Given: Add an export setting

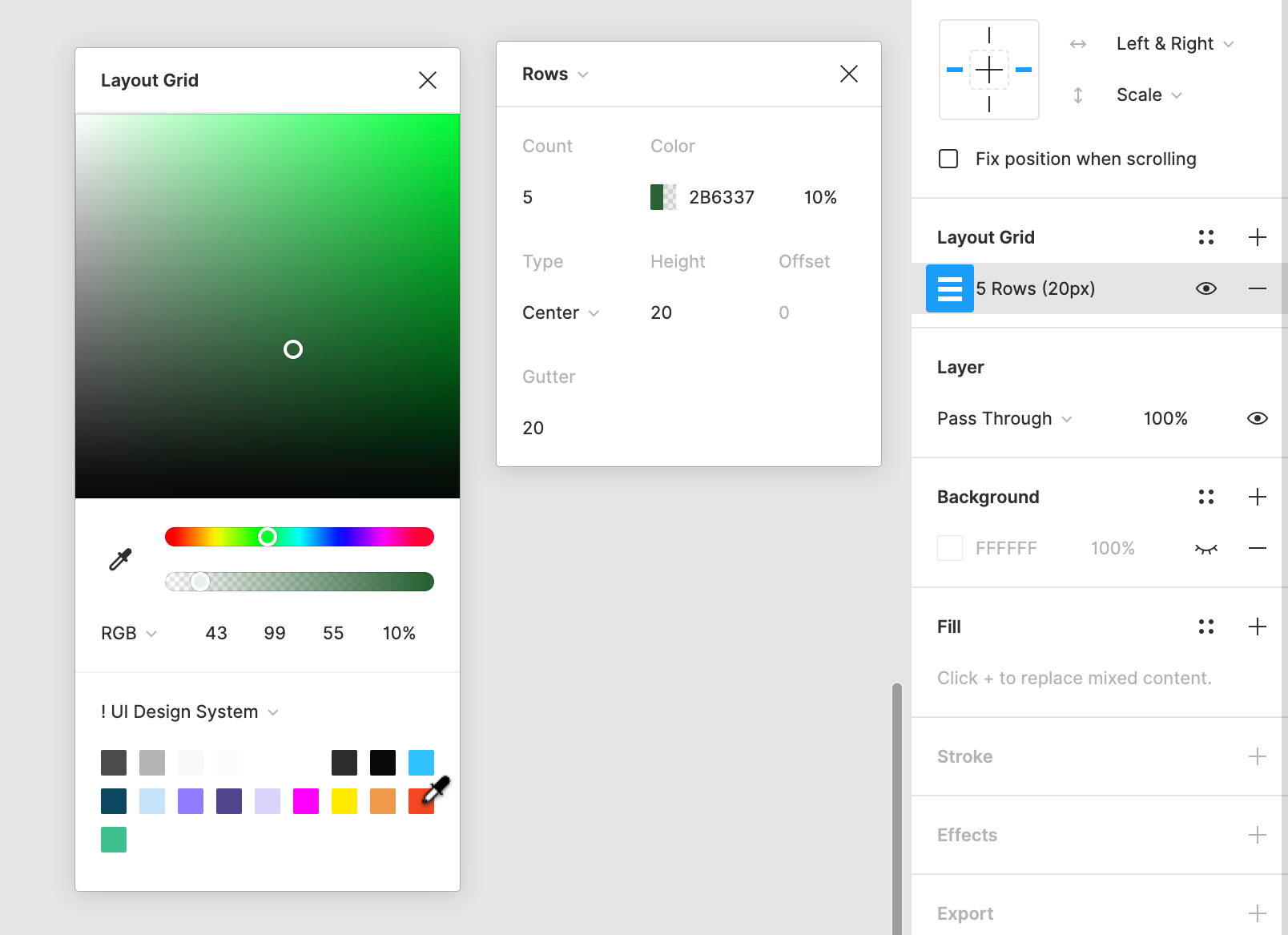Looking at the screenshot, I should [x=1258, y=913].
